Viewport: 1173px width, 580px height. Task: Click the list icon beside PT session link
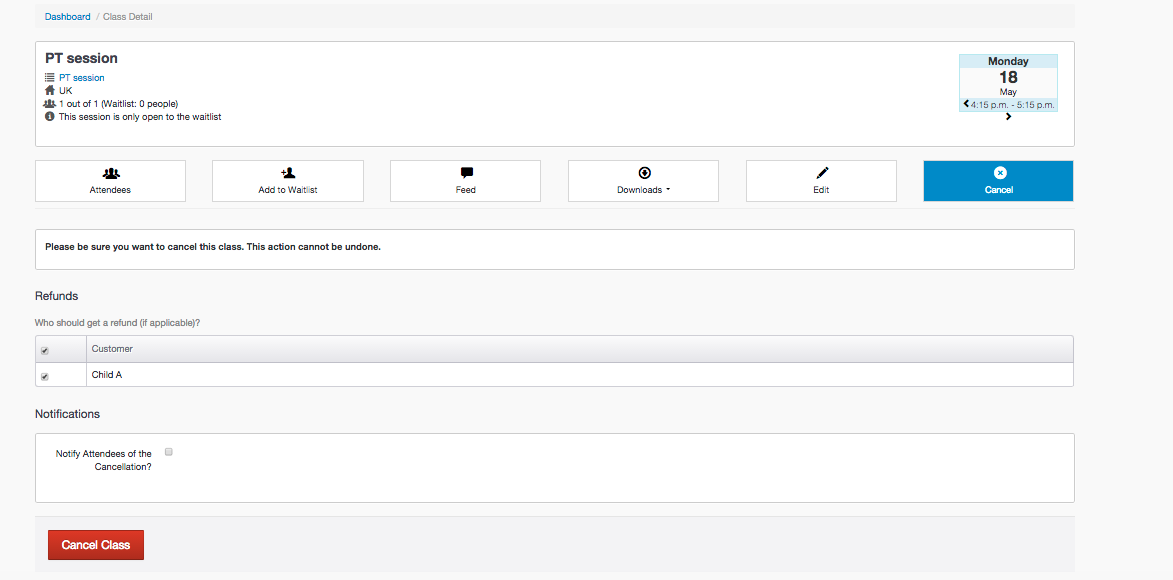(50, 78)
